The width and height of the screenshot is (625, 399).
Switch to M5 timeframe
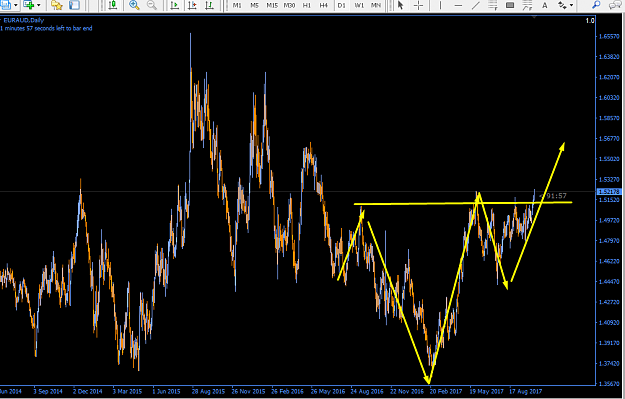point(254,5)
